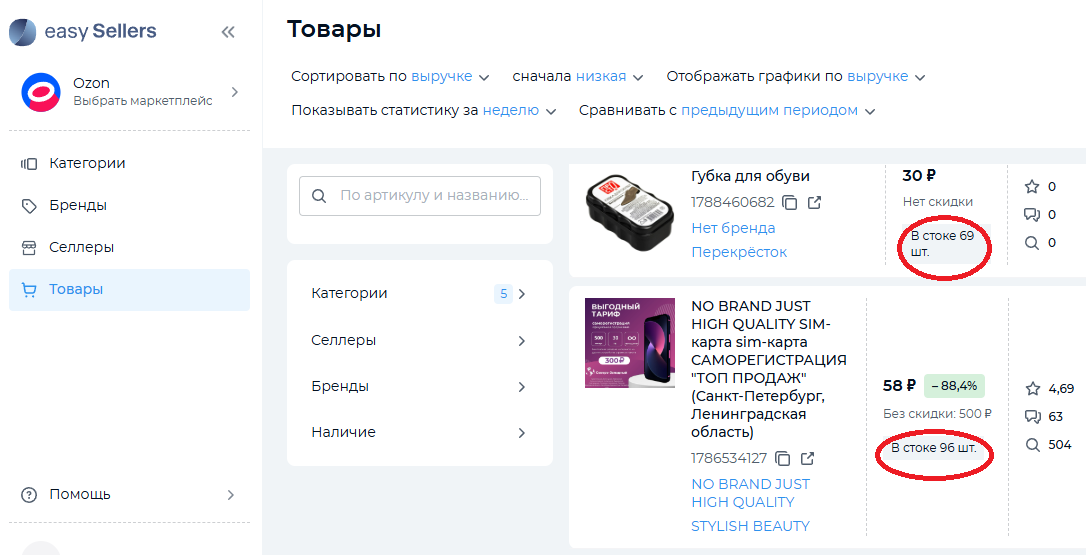Select Товары in the sidebar
This screenshot has height=555, width=1086.
click(x=76, y=289)
